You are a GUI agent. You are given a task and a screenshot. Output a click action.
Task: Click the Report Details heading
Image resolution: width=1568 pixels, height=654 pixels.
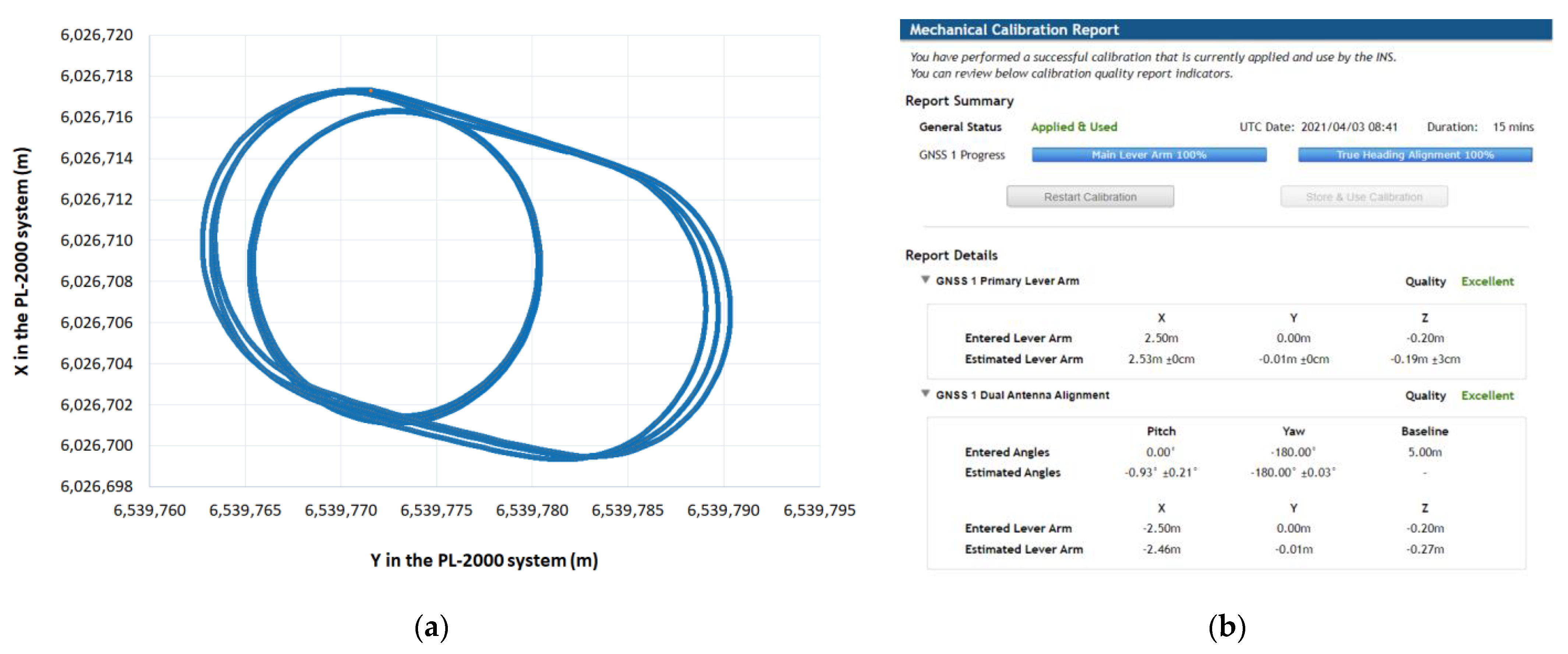point(951,255)
